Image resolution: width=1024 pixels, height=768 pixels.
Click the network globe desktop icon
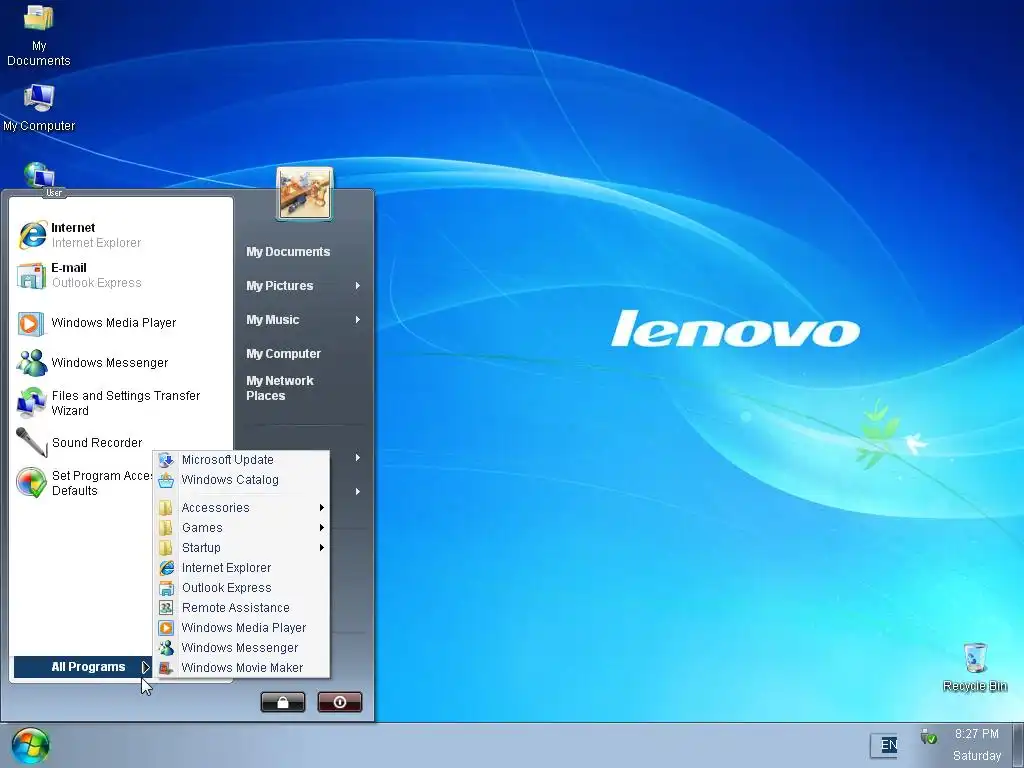click(39, 175)
